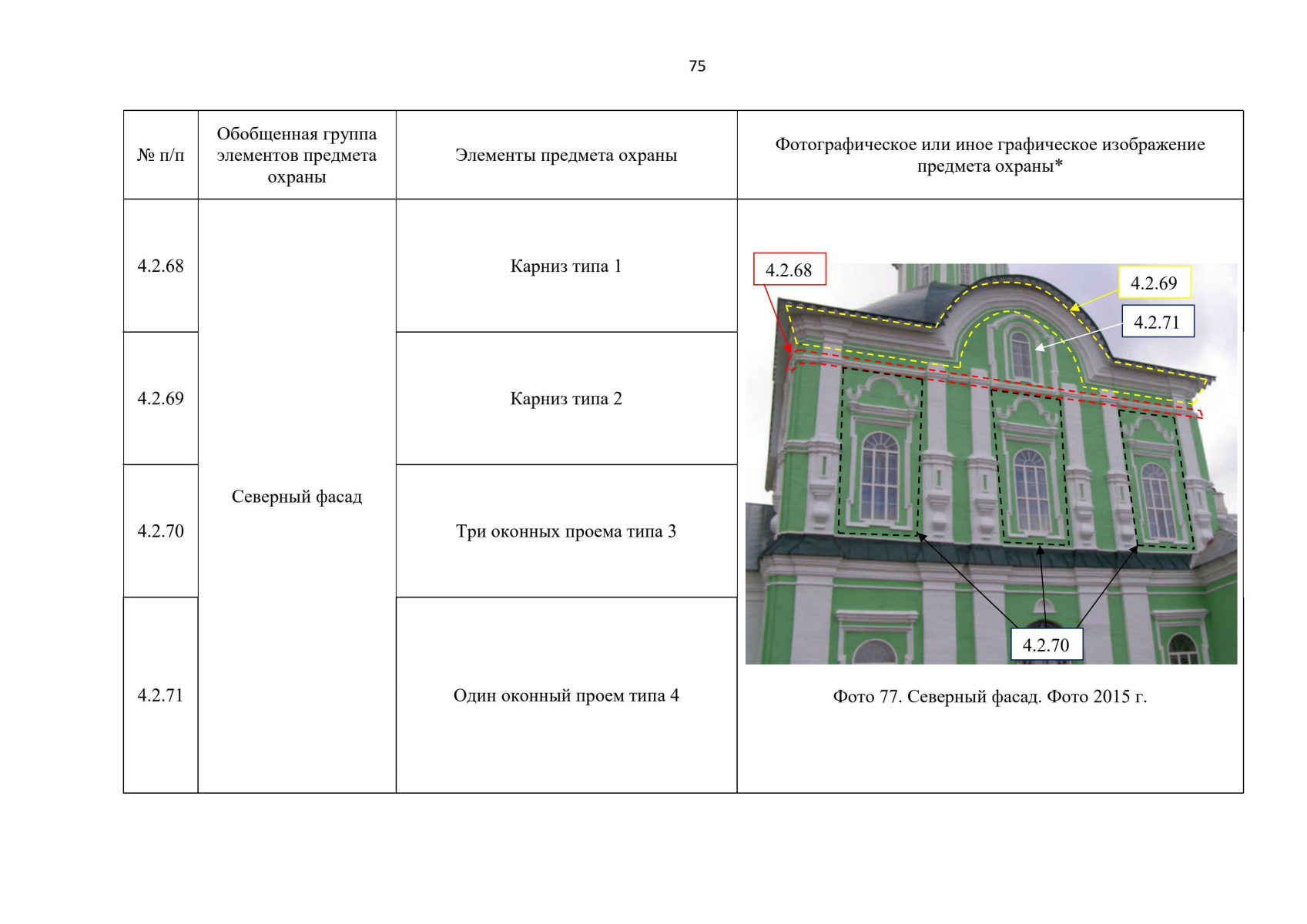The height and width of the screenshot is (924, 1307).
Task: Click the "Один оконный проем типа 4" cell
Action: click(566, 695)
